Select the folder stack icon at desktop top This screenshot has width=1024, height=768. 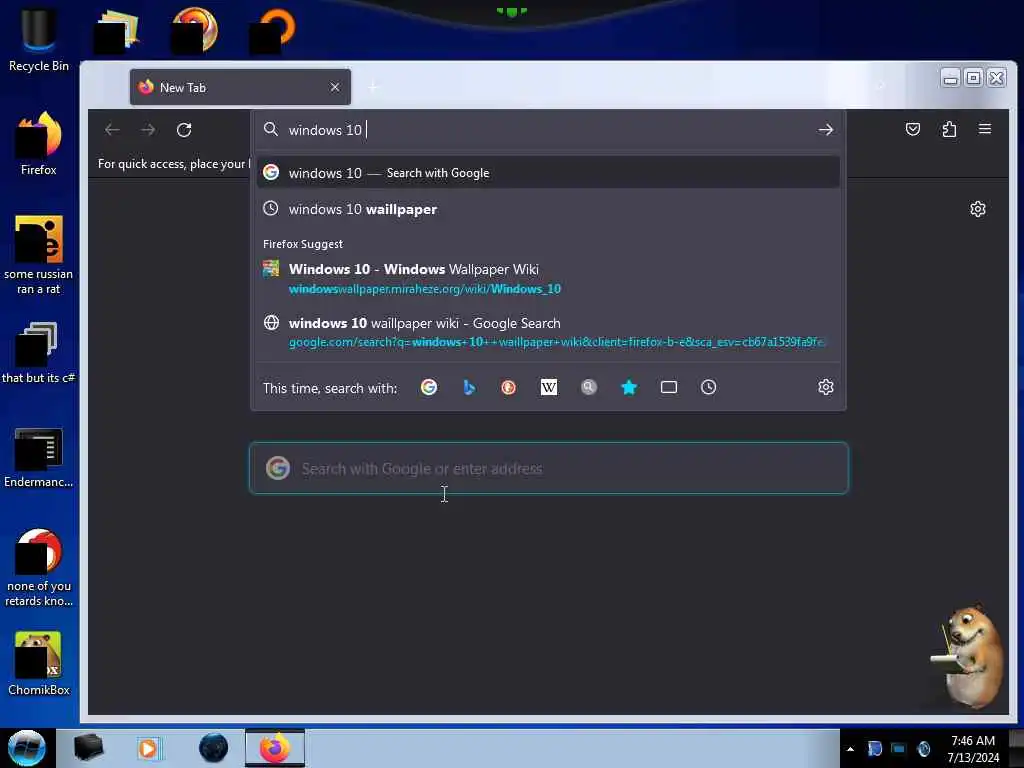coord(116,31)
